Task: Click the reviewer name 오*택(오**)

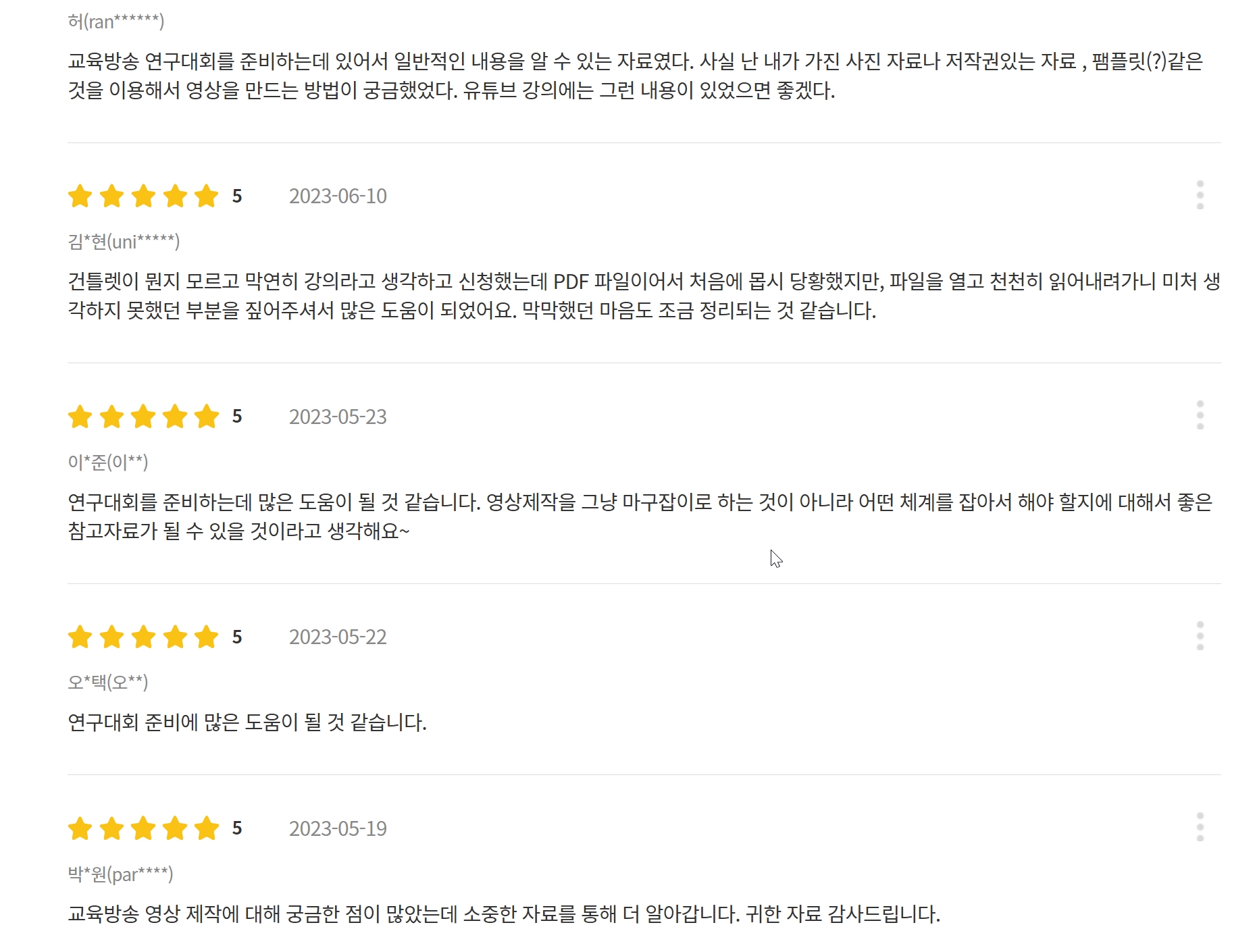Action: pyautogui.click(x=107, y=682)
